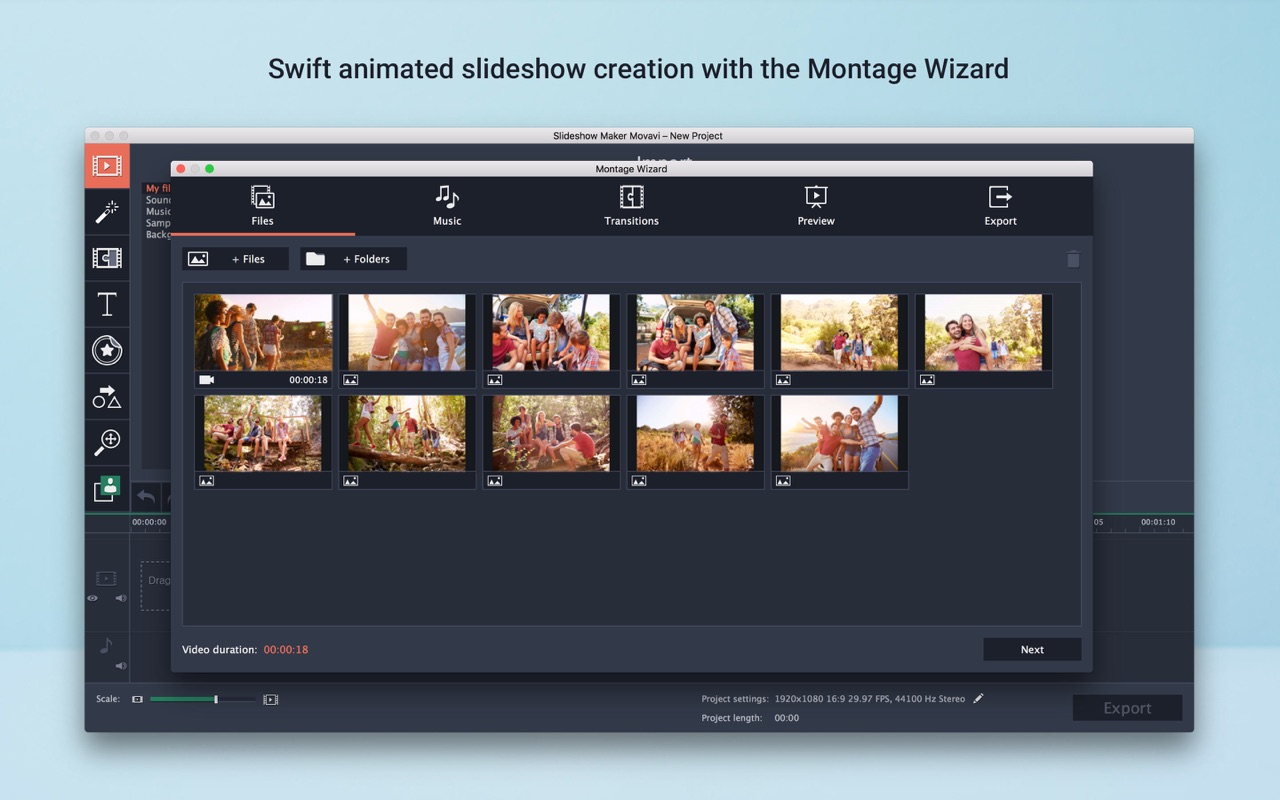
Task: Click the video track film icon in the timeline
Action: point(106,578)
